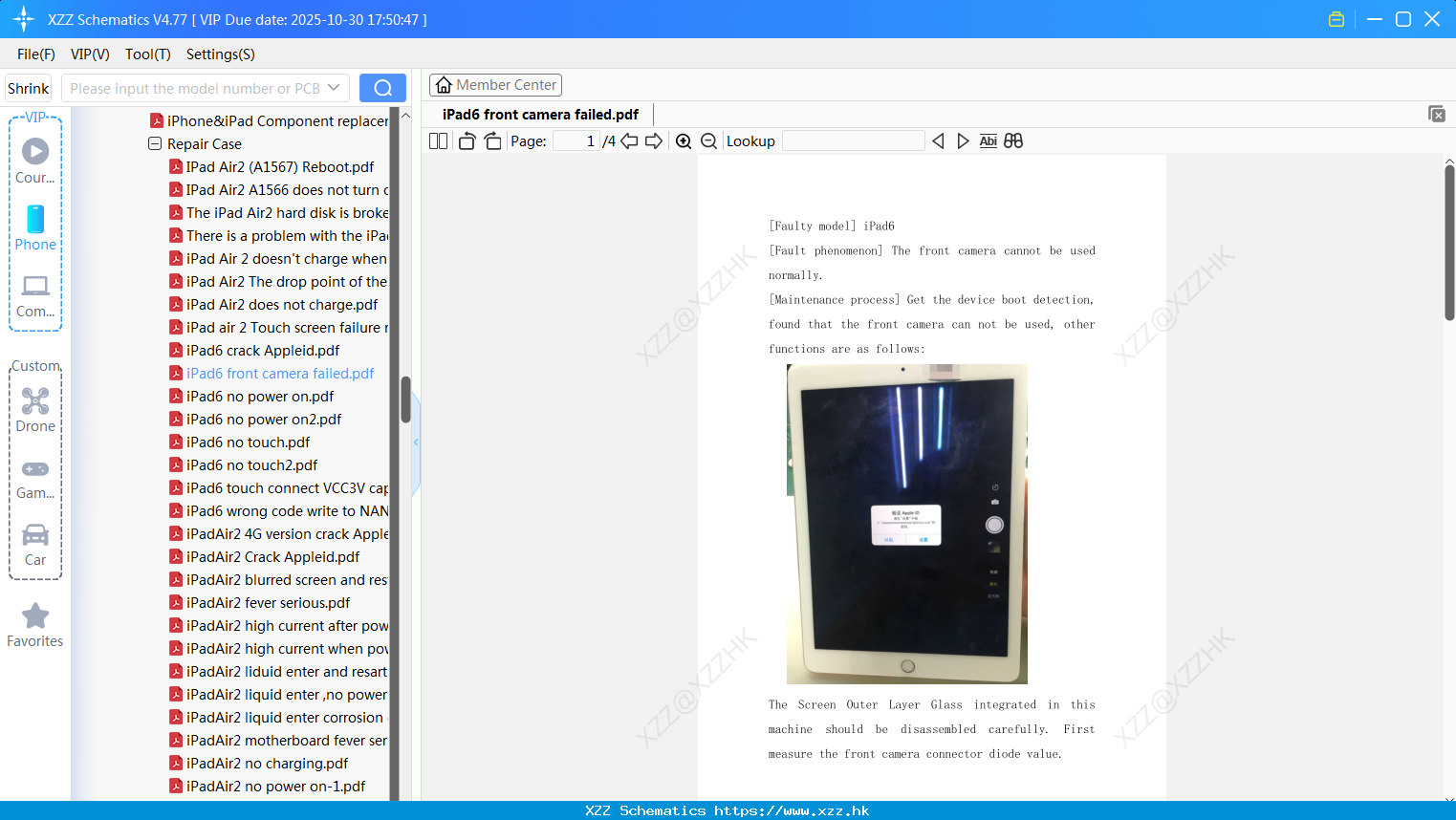Click the iPad photo in the PDF
This screenshot has width=1456, height=820.
907,524
